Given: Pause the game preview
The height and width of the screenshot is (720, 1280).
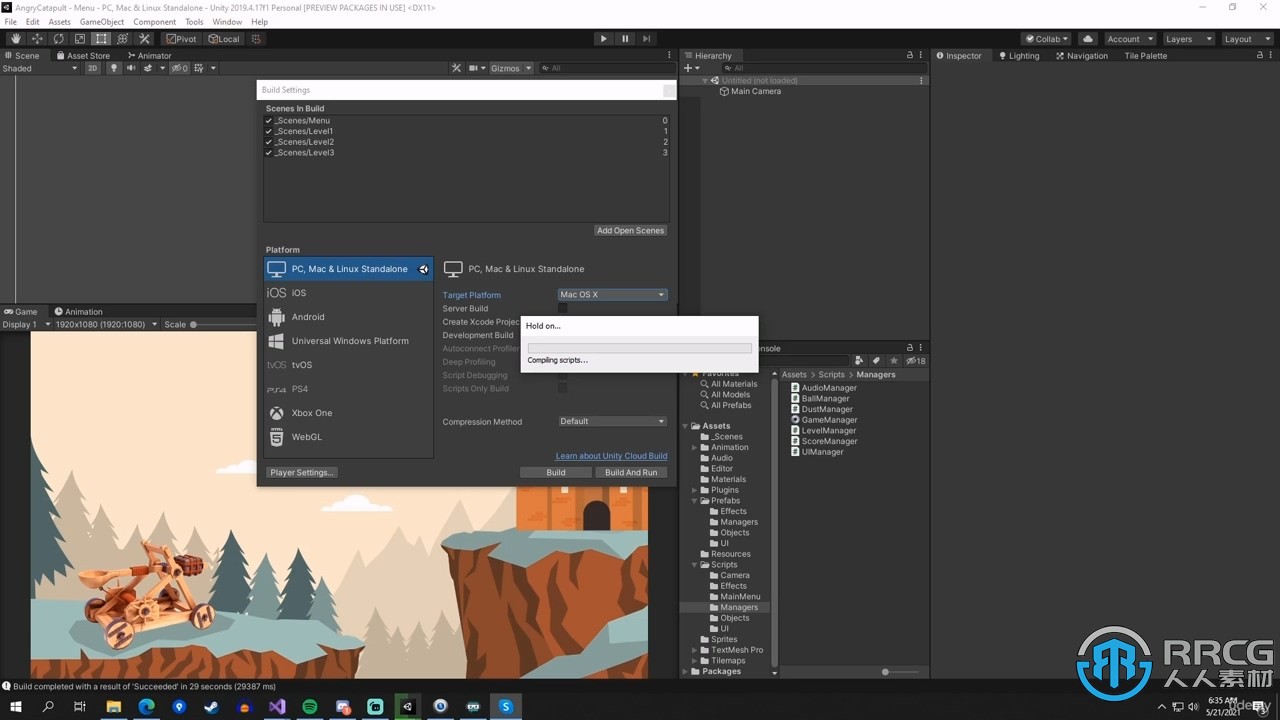Looking at the screenshot, I should [625, 39].
